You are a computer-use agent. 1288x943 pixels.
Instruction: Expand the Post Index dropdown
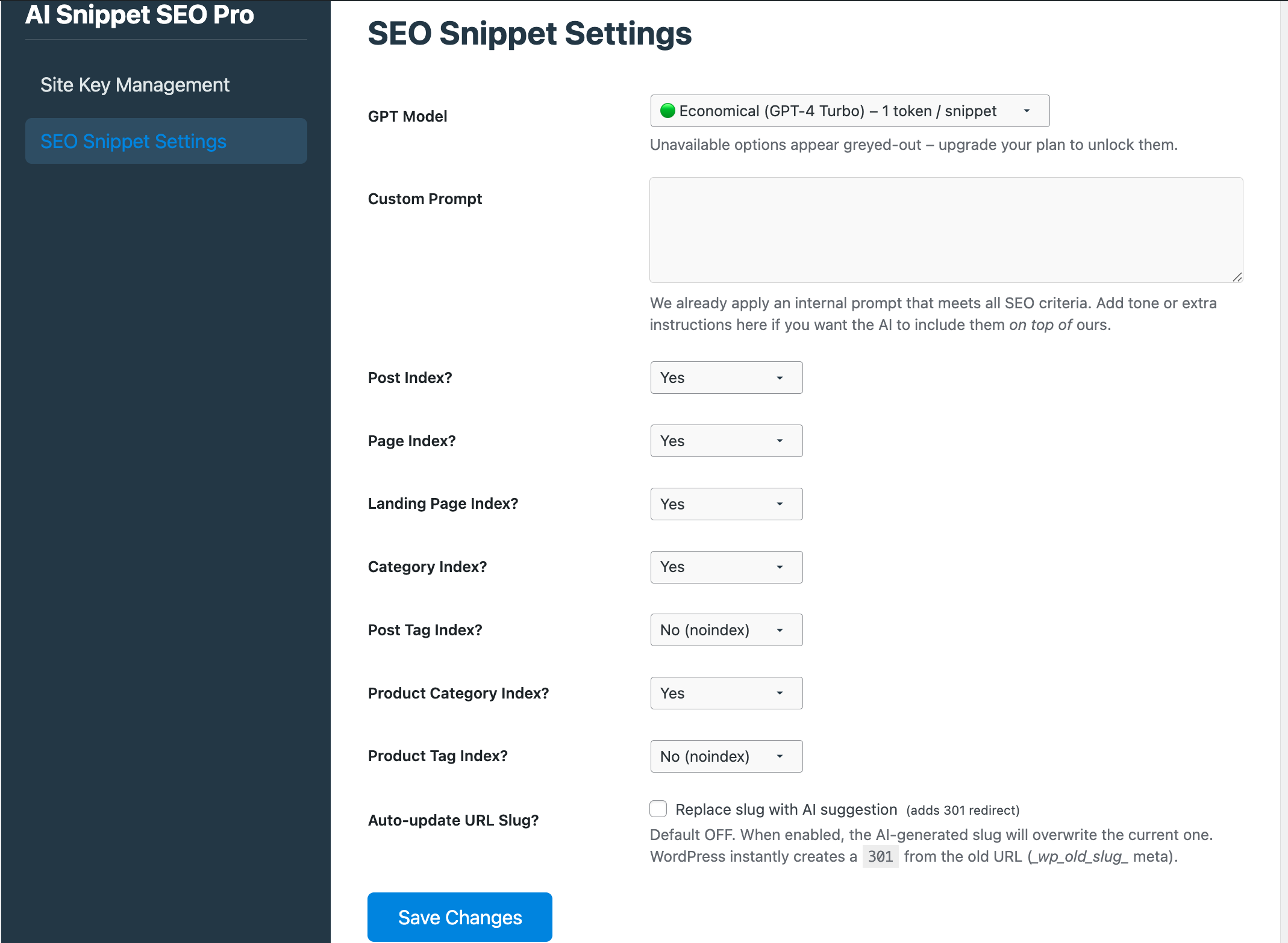pyautogui.click(x=726, y=378)
